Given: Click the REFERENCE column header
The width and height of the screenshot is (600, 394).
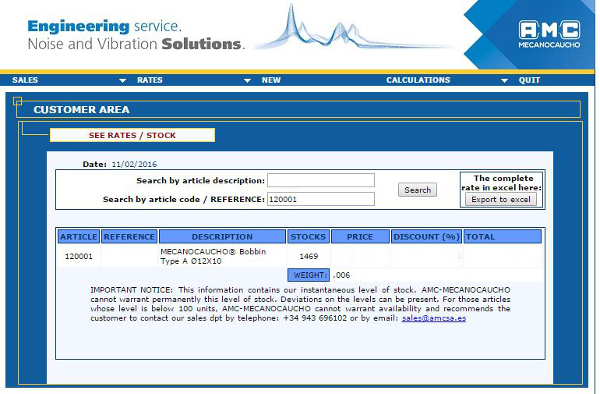Looking at the screenshot, I should pyautogui.click(x=129, y=236).
